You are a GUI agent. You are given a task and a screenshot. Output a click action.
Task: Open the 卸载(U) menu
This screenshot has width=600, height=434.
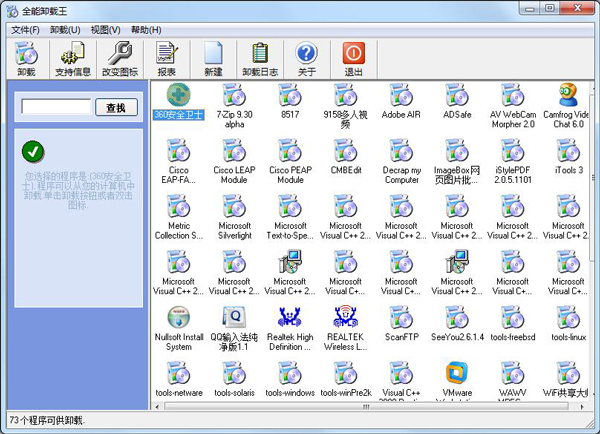65,30
